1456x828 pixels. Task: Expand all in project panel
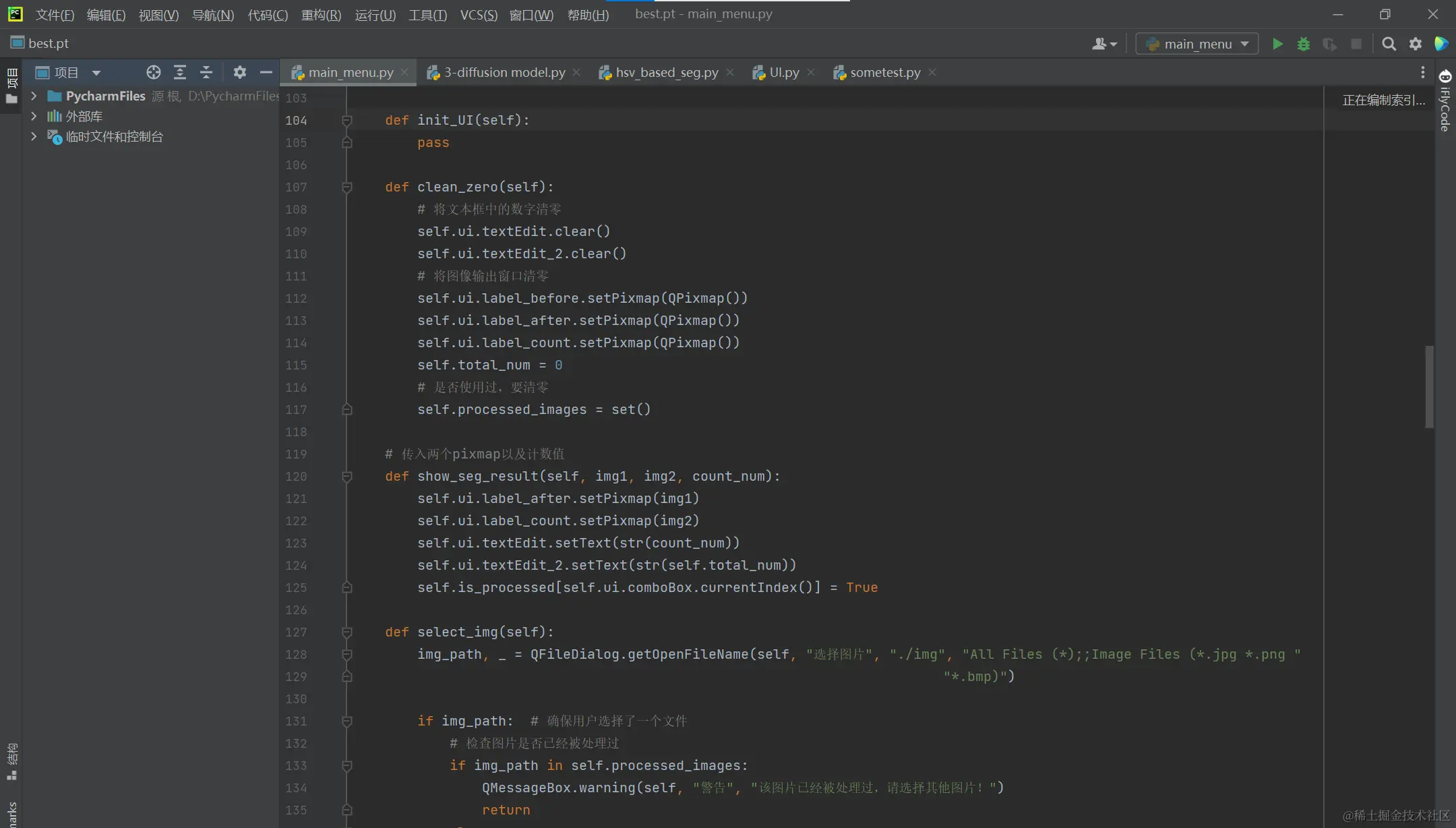(180, 72)
